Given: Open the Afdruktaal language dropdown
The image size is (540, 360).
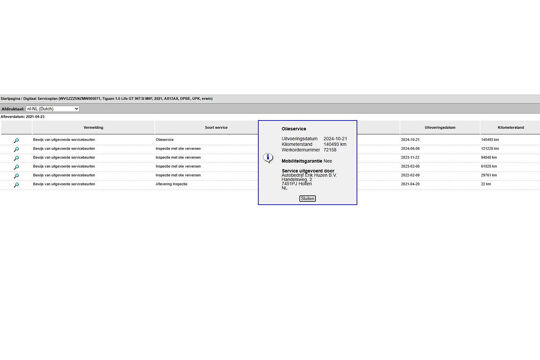Looking at the screenshot, I should 53,109.
